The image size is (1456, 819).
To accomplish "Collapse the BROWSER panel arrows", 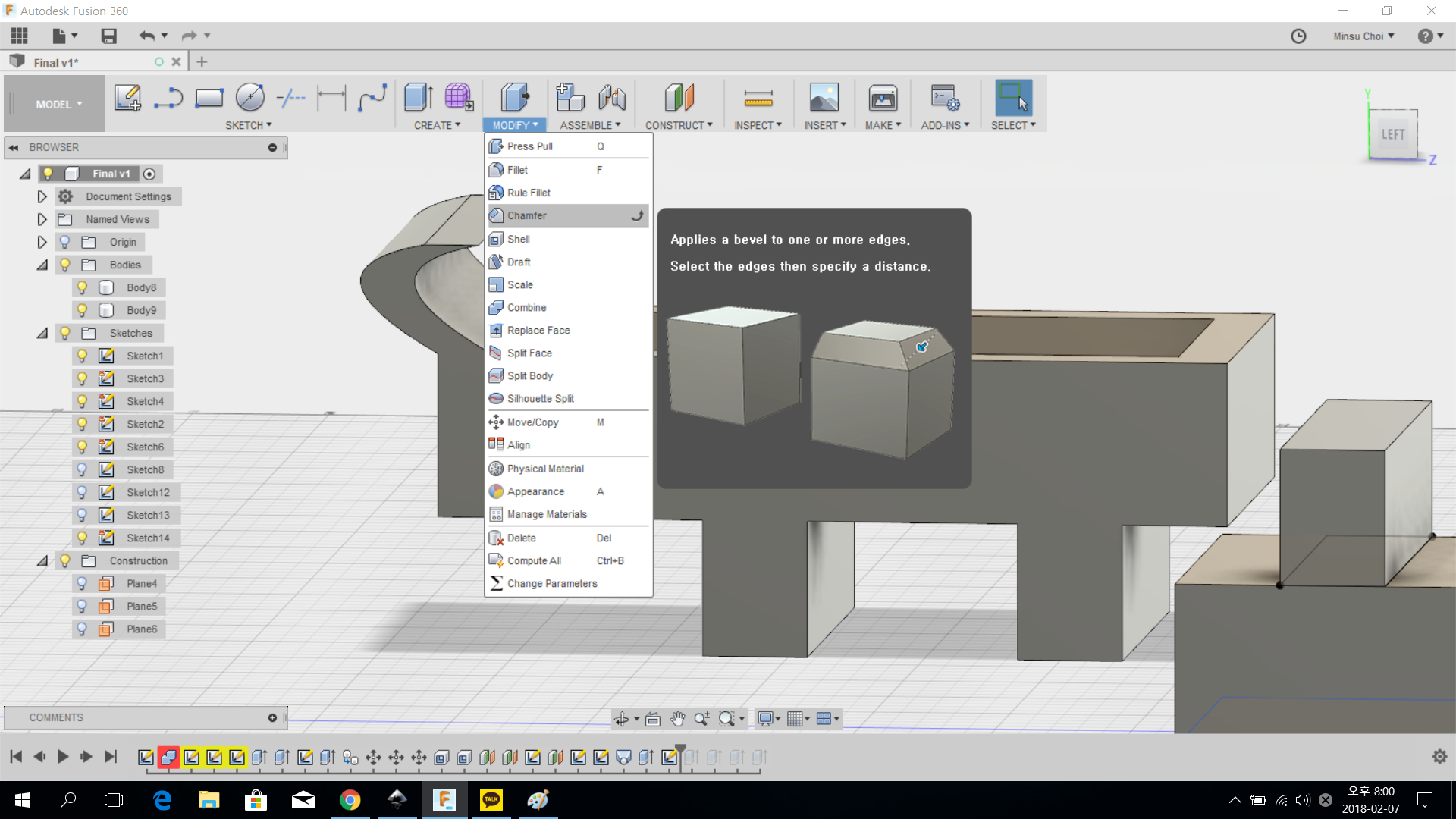I will 14,148.
